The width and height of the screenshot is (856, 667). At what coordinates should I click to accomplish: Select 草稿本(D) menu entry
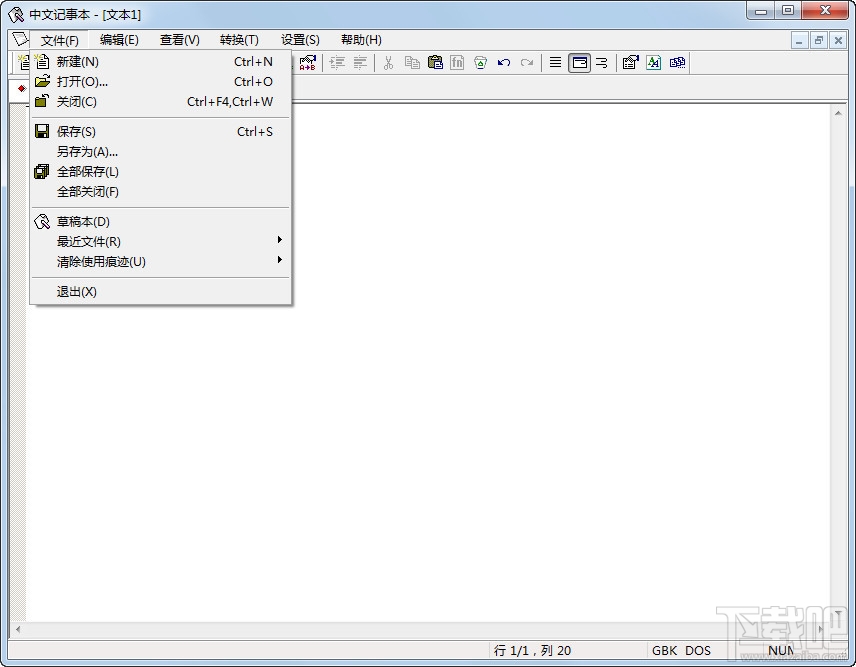pyautogui.click(x=160, y=222)
